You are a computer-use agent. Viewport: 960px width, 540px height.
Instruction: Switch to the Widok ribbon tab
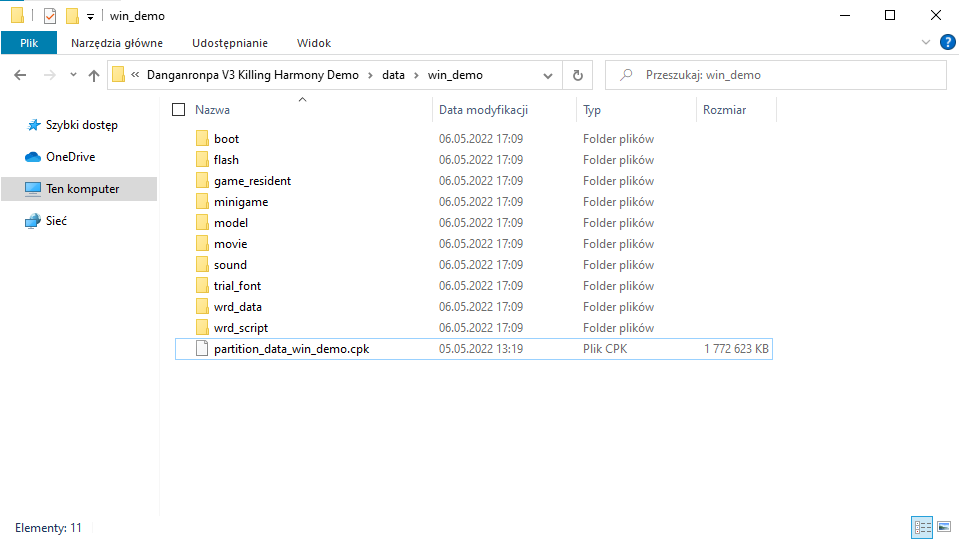pos(313,43)
